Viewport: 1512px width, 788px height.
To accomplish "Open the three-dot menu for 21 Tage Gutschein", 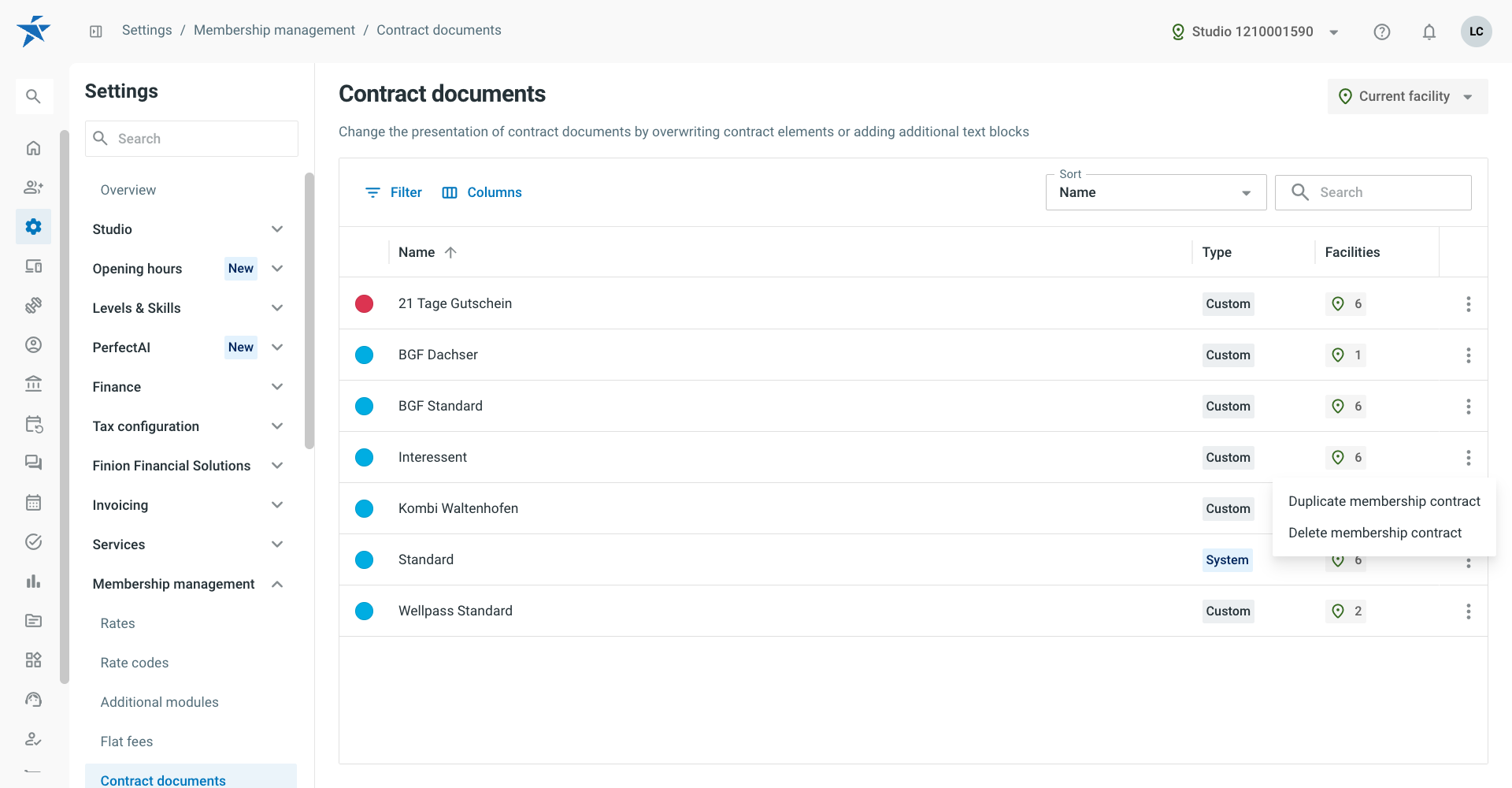I will (1469, 304).
